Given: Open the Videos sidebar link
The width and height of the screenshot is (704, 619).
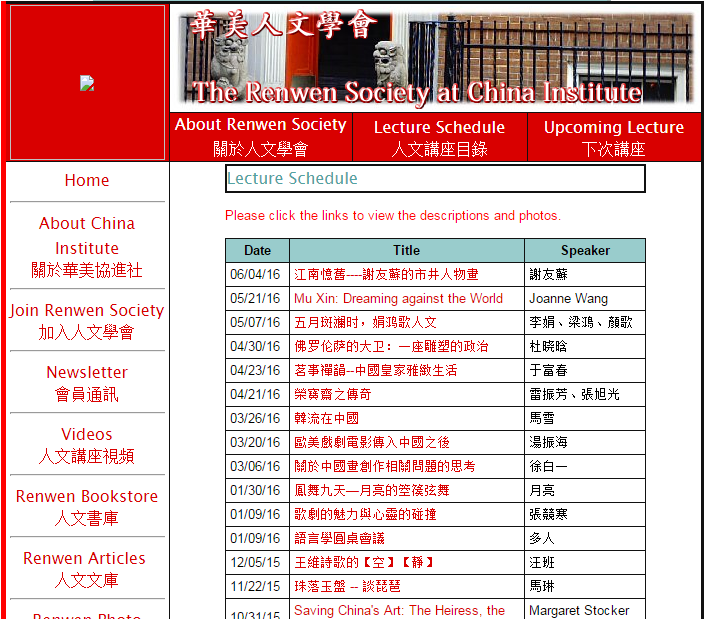Looking at the screenshot, I should [x=87, y=445].
